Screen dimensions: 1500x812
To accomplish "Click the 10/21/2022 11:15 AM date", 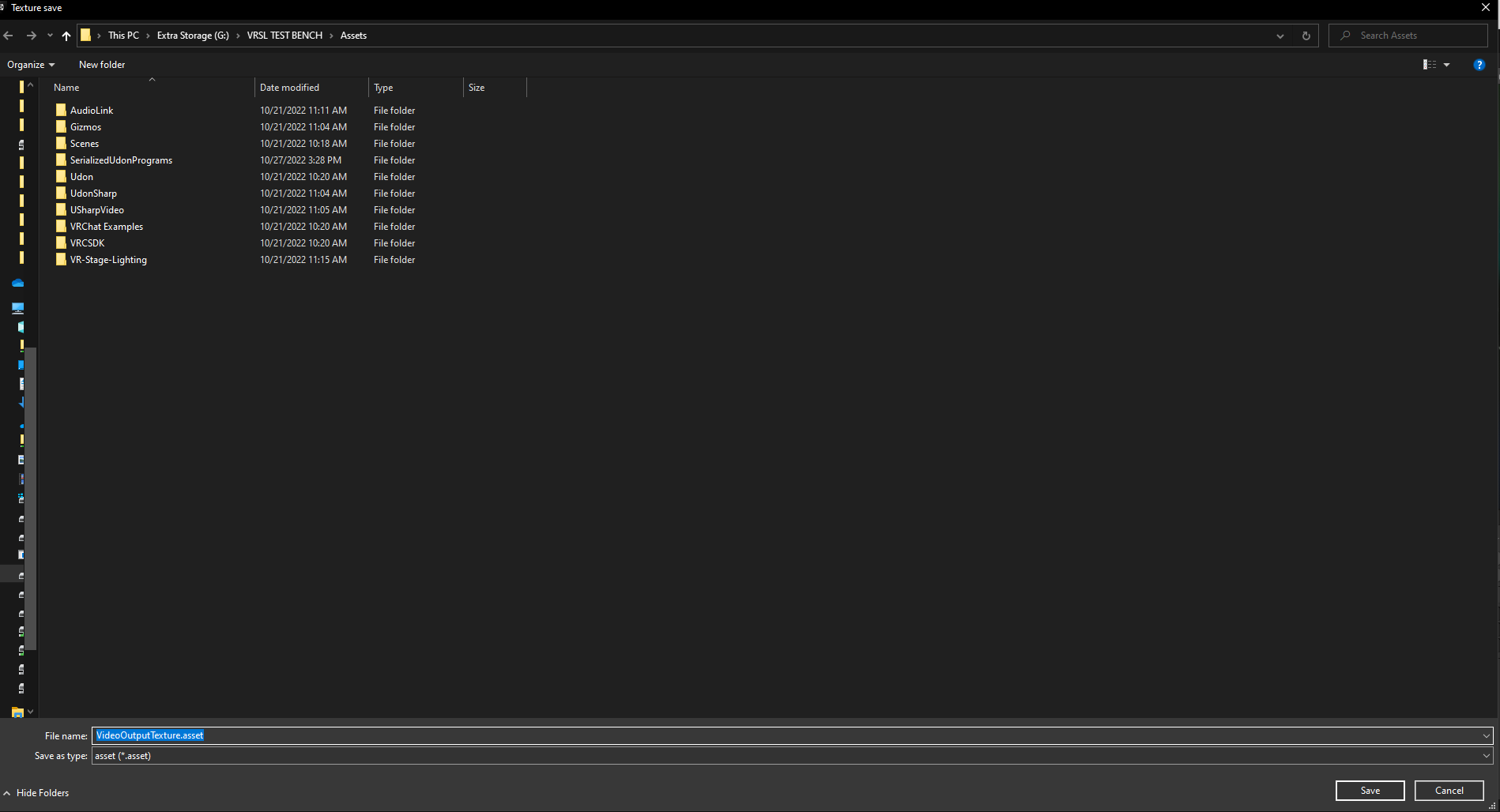I will pos(303,260).
